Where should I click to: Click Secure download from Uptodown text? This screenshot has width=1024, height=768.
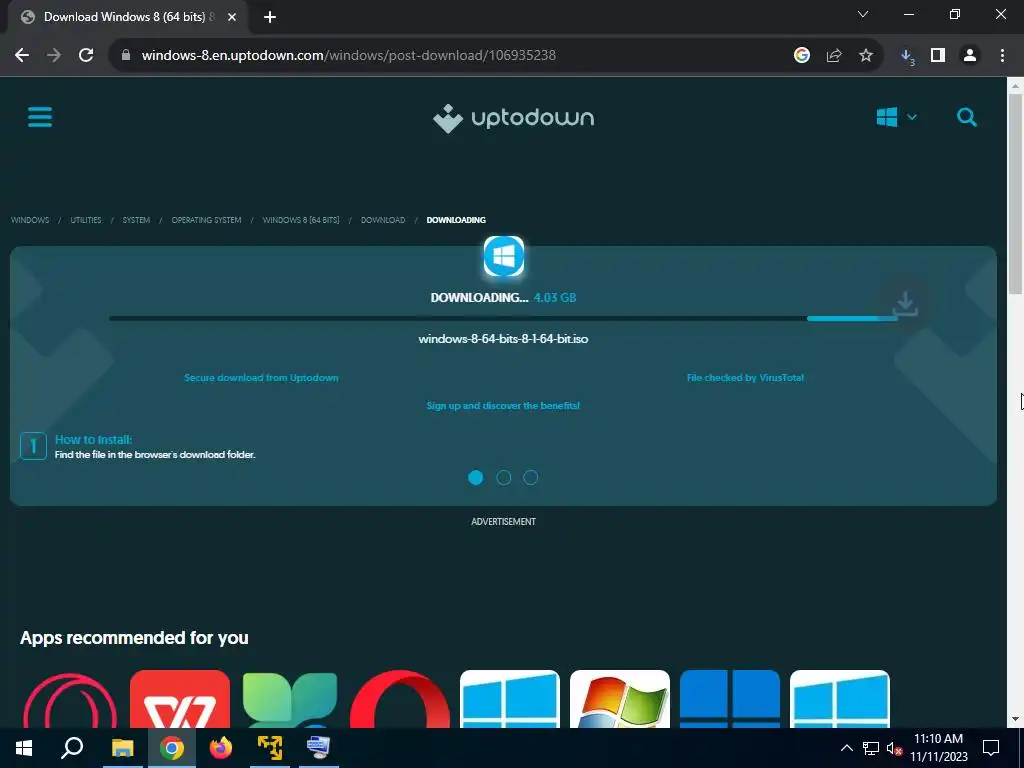click(261, 377)
